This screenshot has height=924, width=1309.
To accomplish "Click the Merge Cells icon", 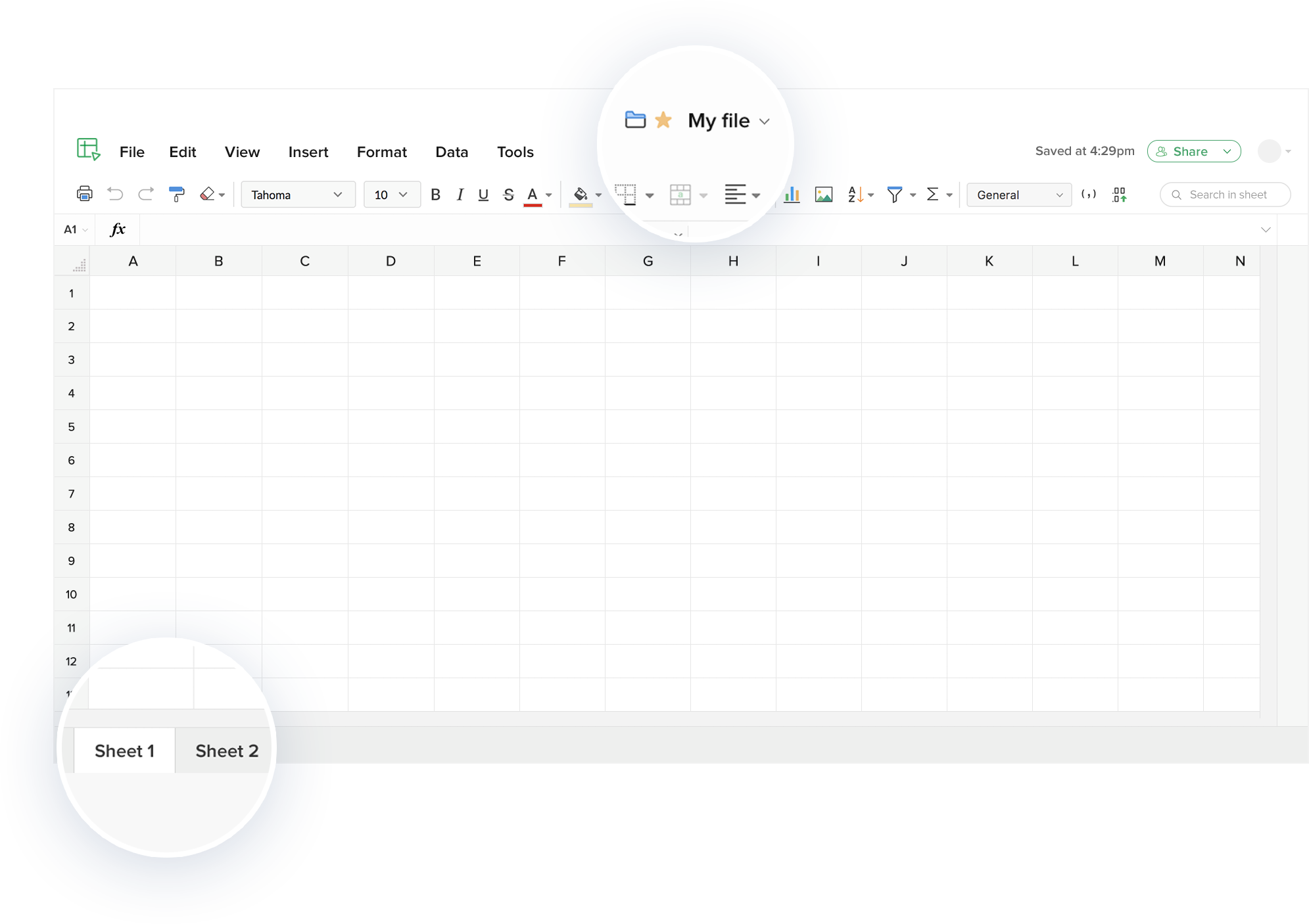I will coord(680,194).
